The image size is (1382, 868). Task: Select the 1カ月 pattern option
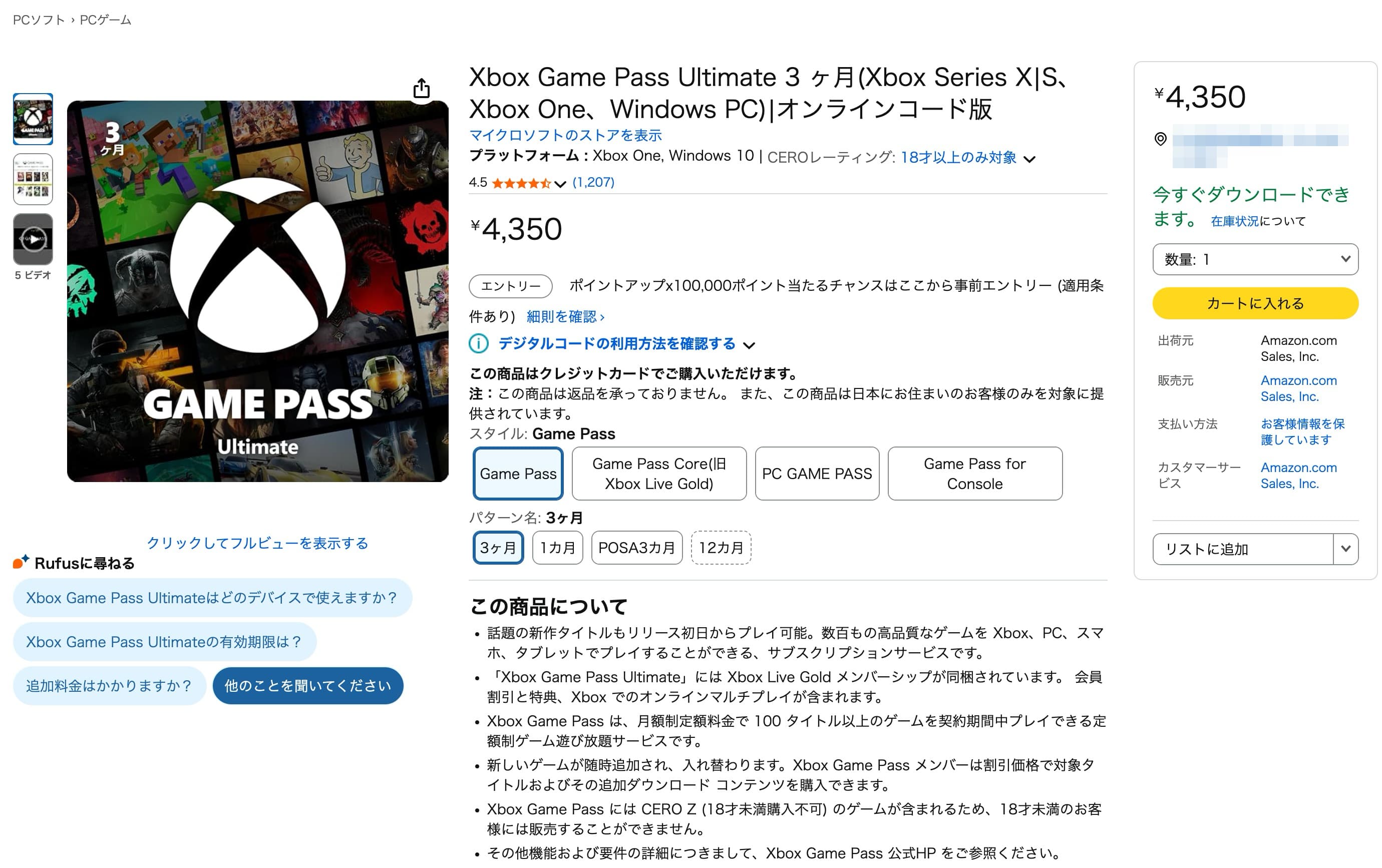[557, 547]
